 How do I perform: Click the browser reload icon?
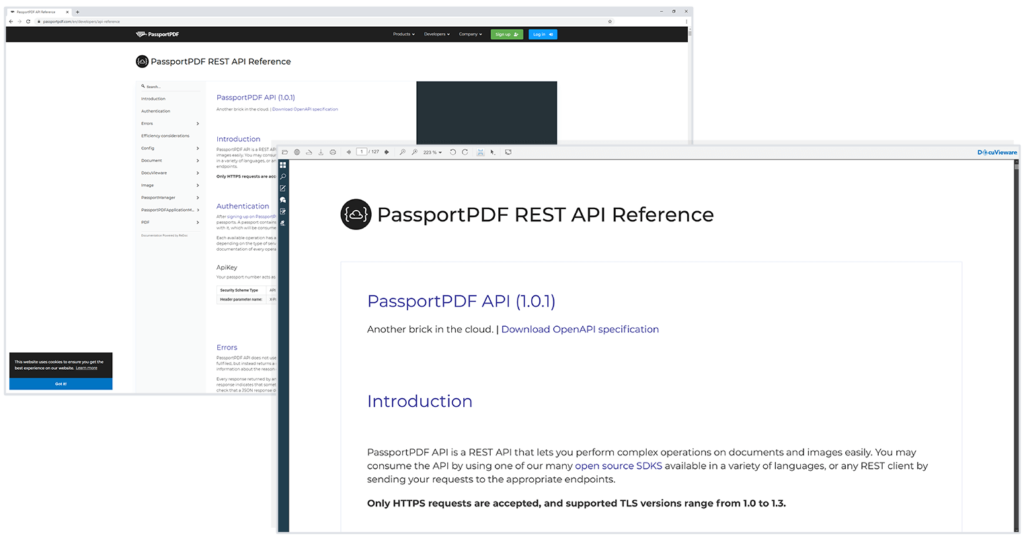coord(28,22)
